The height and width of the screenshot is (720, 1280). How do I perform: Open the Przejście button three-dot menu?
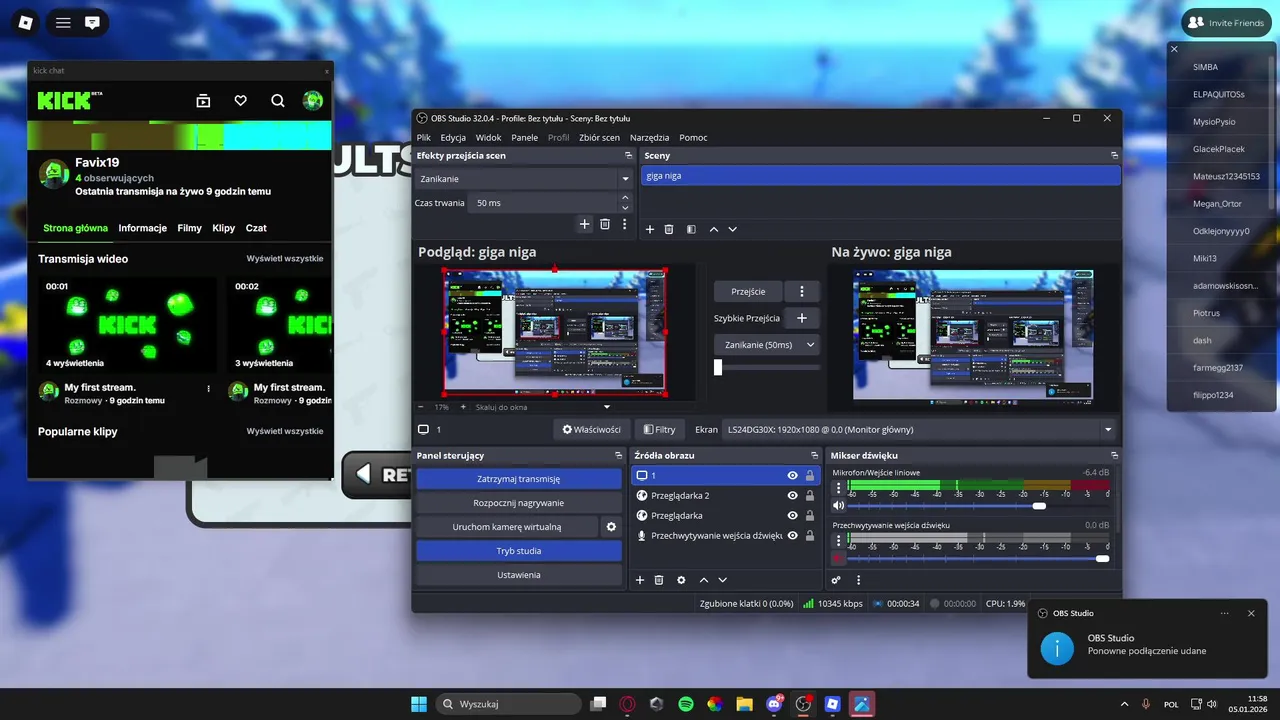click(x=801, y=291)
